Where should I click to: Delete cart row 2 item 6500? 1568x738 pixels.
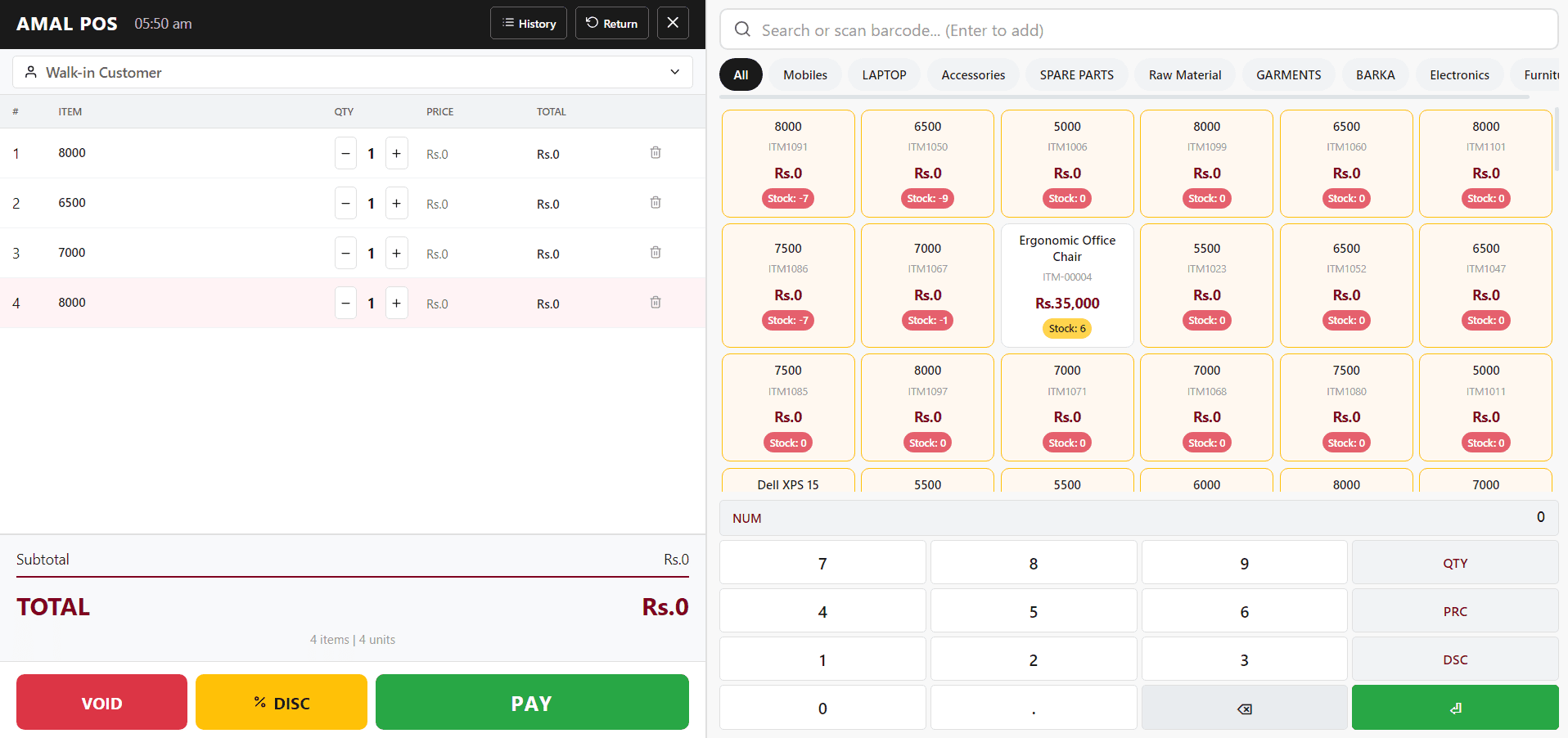tap(656, 203)
